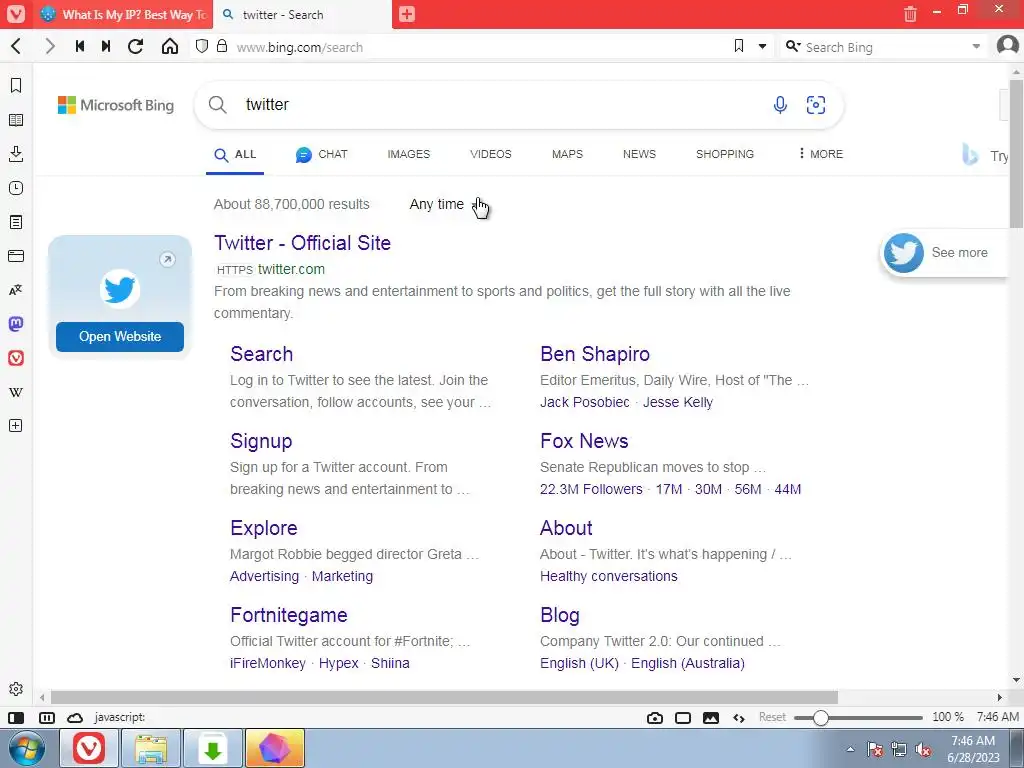The height and width of the screenshot is (768, 1024).
Task: Select the MAPS search tab
Action: [x=567, y=154]
